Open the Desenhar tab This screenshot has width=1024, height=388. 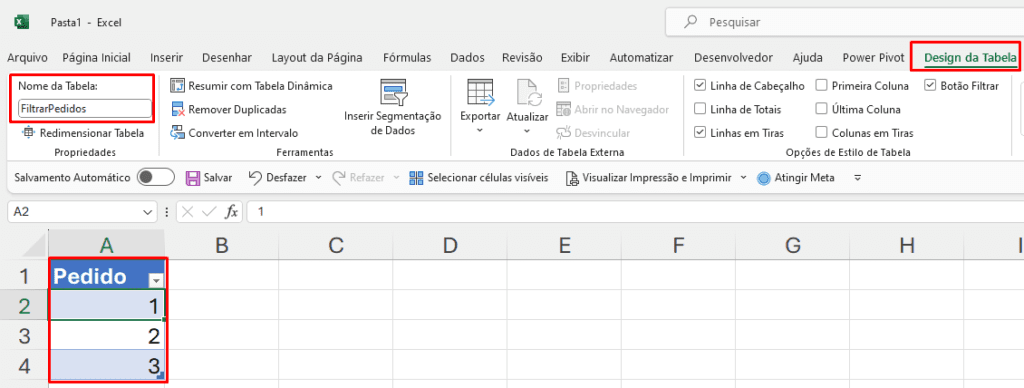pos(227,57)
